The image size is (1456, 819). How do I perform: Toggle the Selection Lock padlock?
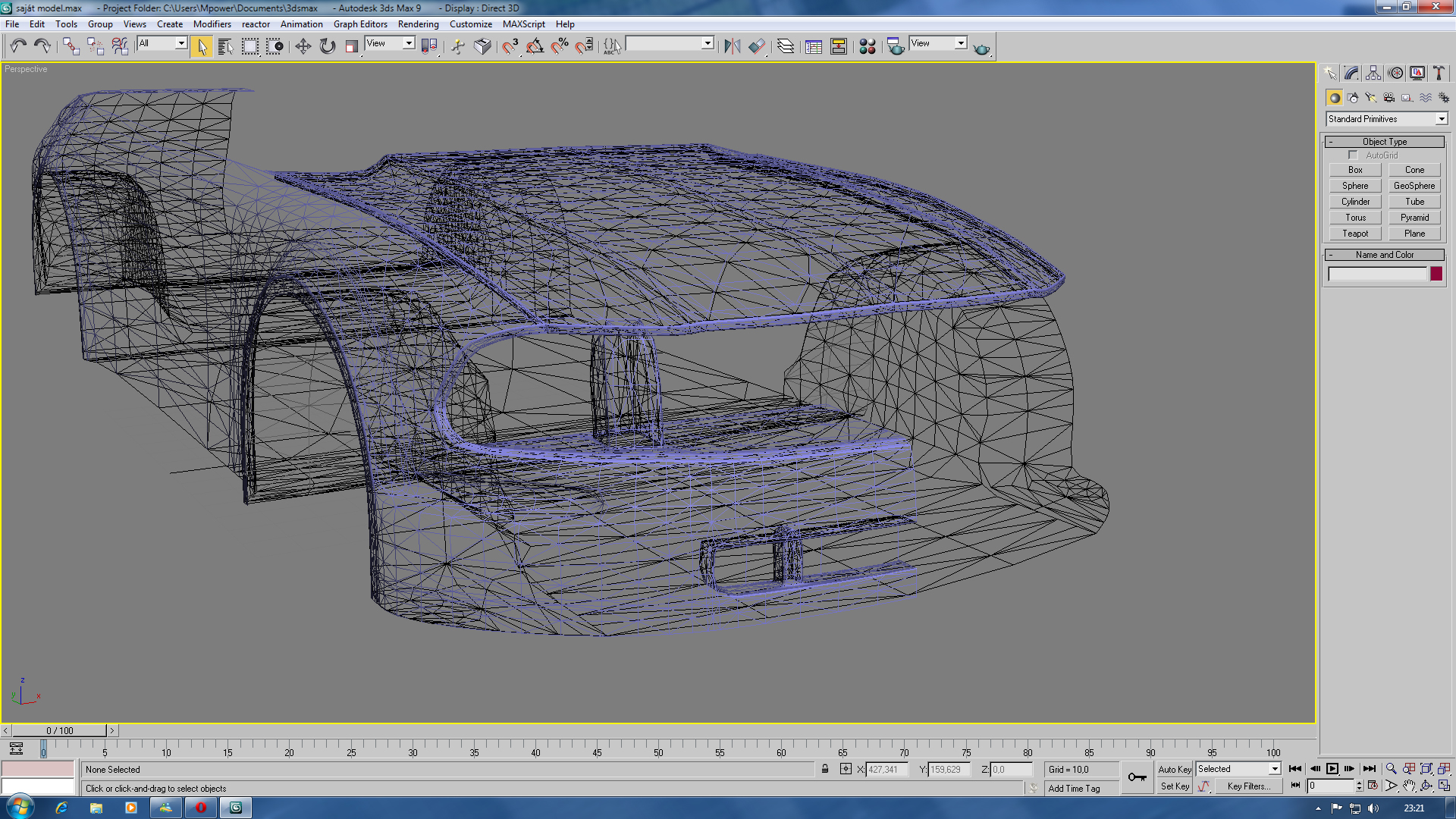pyautogui.click(x=825, y=769)
